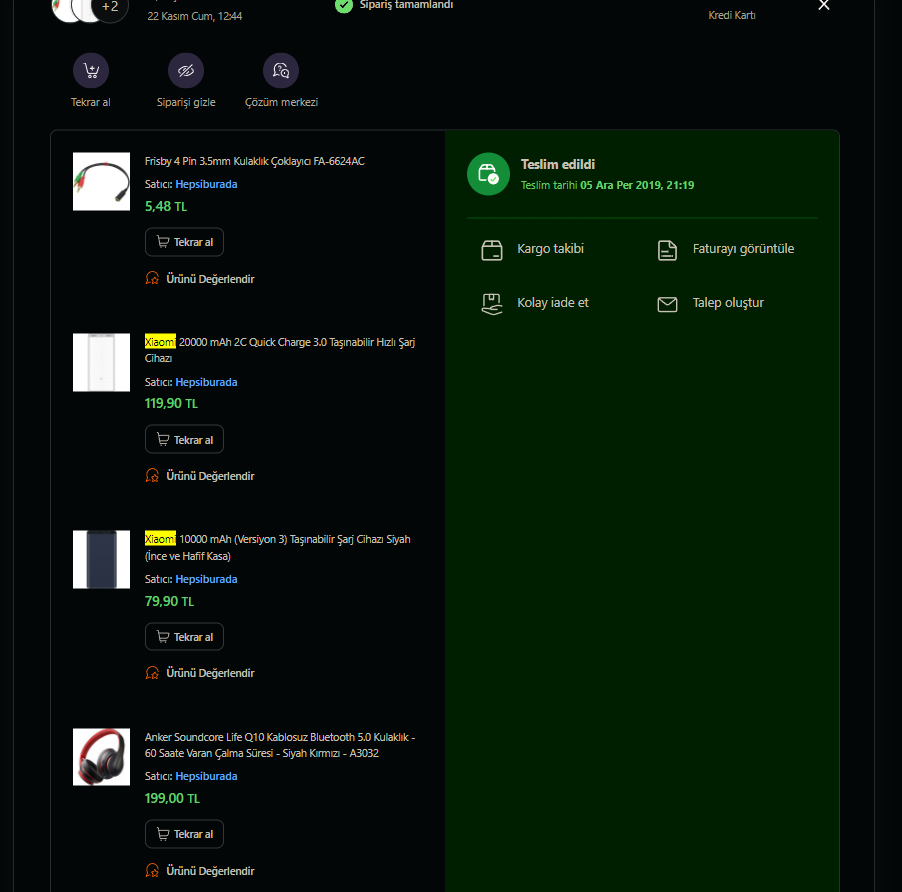Select the 5,48 TL price
Screen dimensions: 902x892
(x=166, y=206)
